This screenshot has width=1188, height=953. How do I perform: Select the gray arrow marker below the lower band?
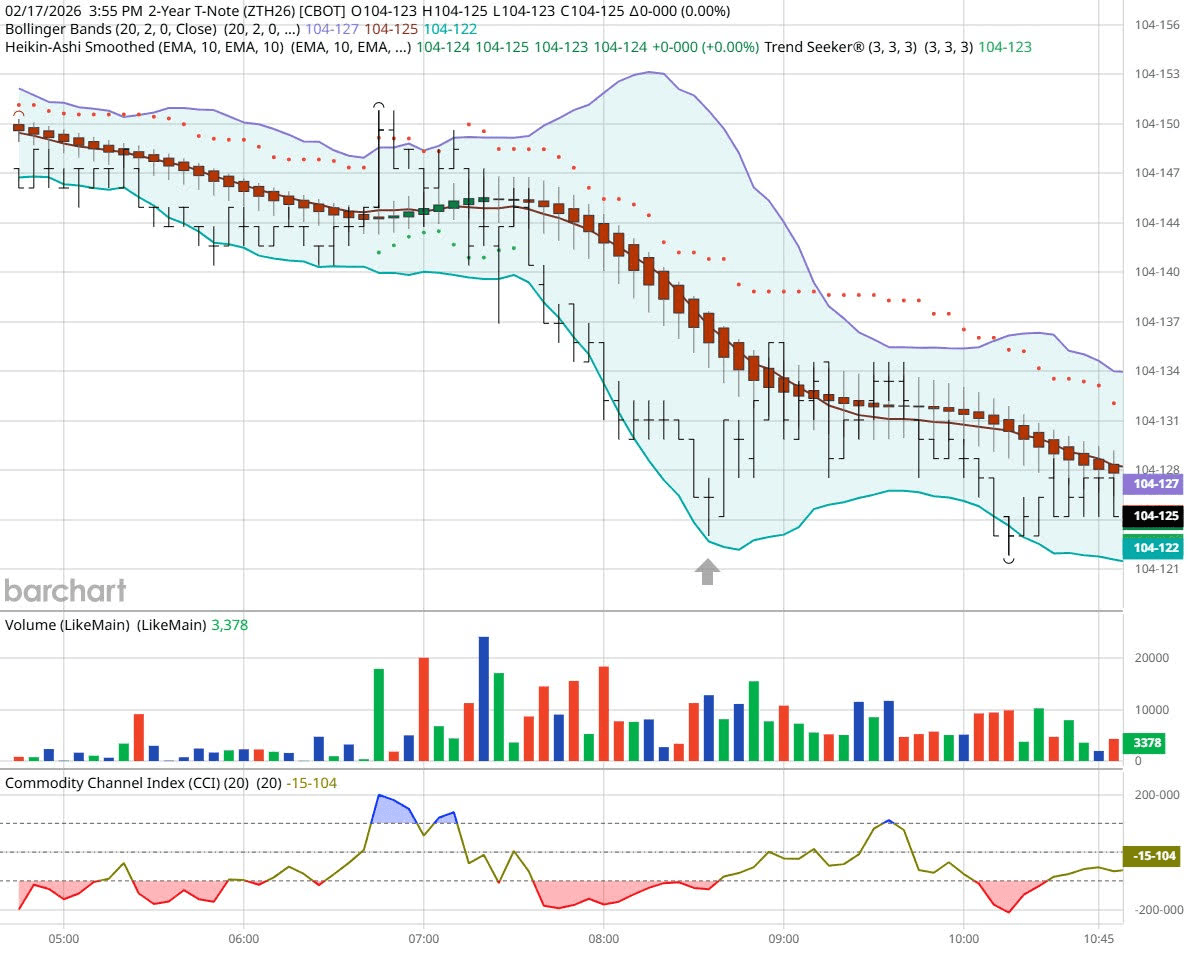point(707,571)
